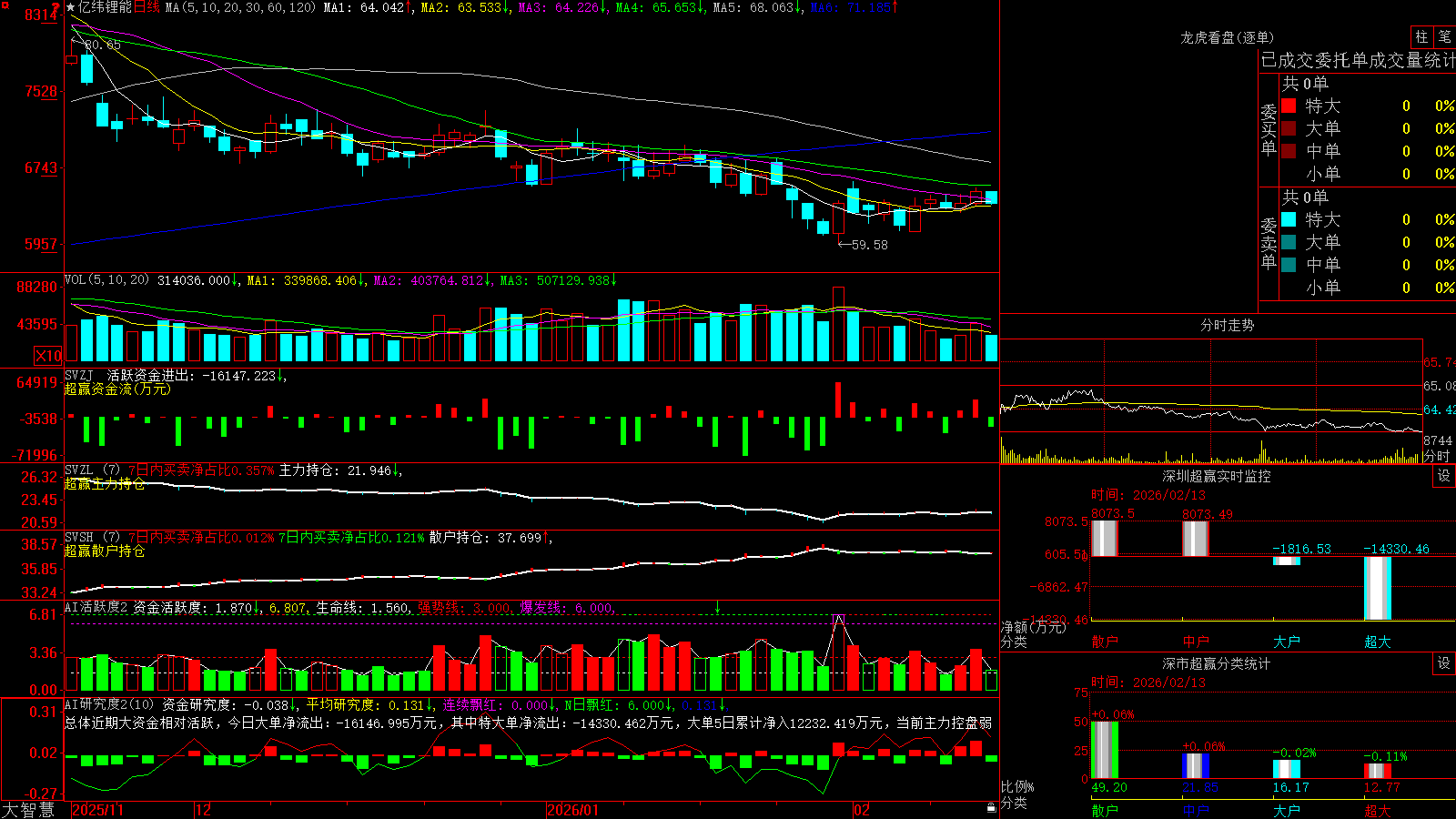Open 设 settings for 深圳超赢实时监控
This screenshot has height=819, width=1456.
pyautogui.click(x=1444, y=476)
